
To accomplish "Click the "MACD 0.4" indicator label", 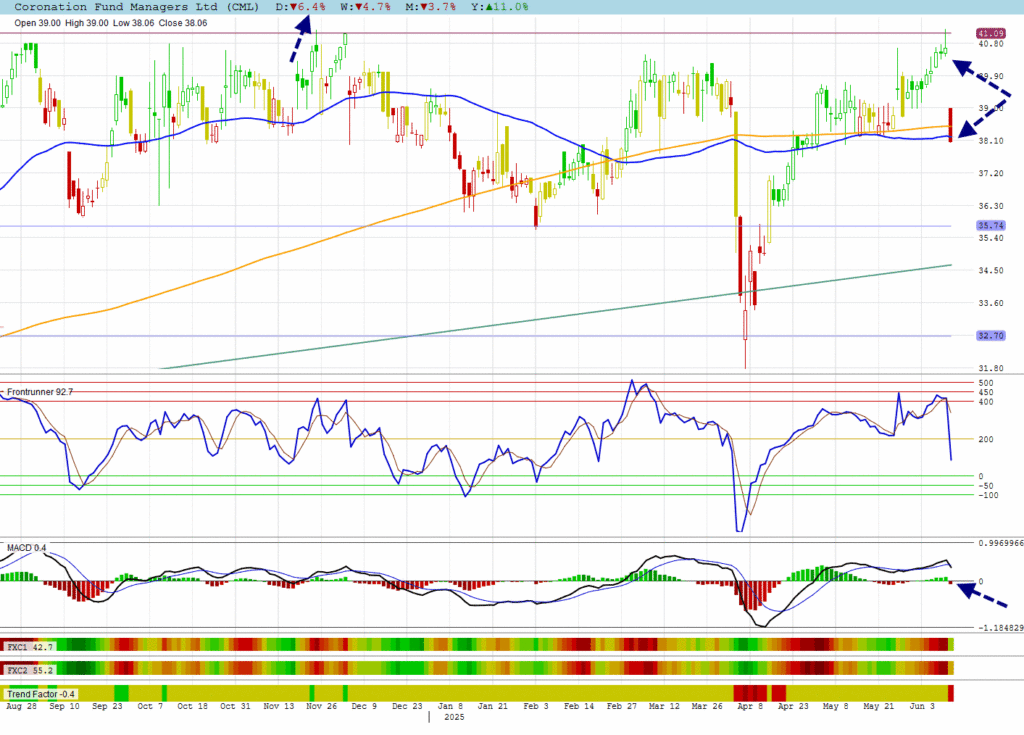I will (26, 548).
